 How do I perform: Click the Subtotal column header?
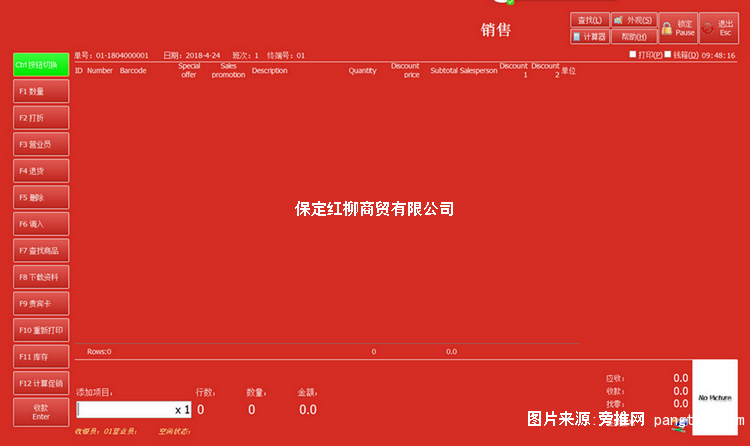click(x=443, y=70)
